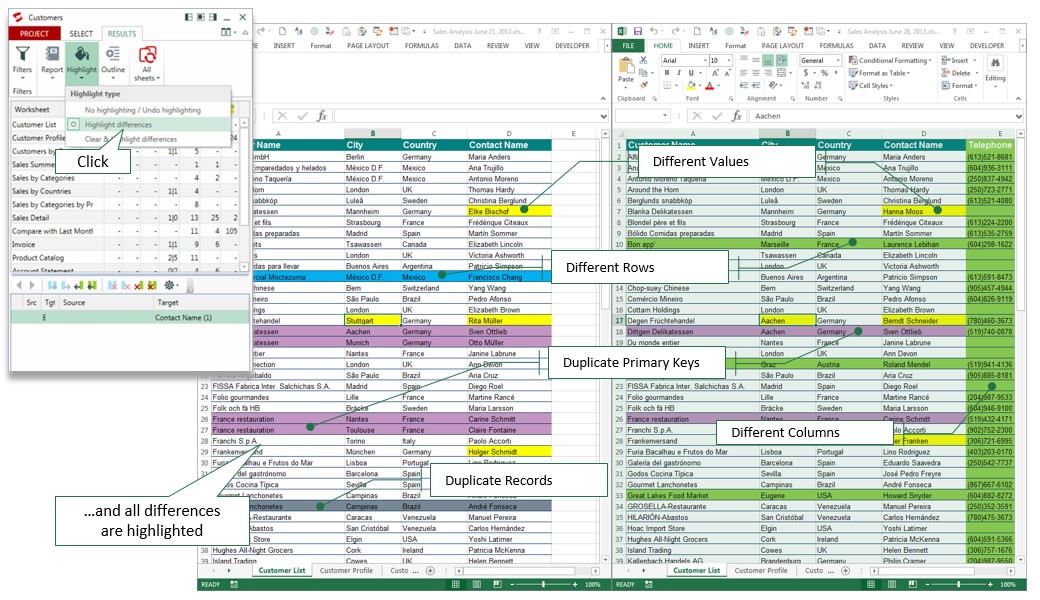Open FILE tab in right Excel window

tap(628, 46)
